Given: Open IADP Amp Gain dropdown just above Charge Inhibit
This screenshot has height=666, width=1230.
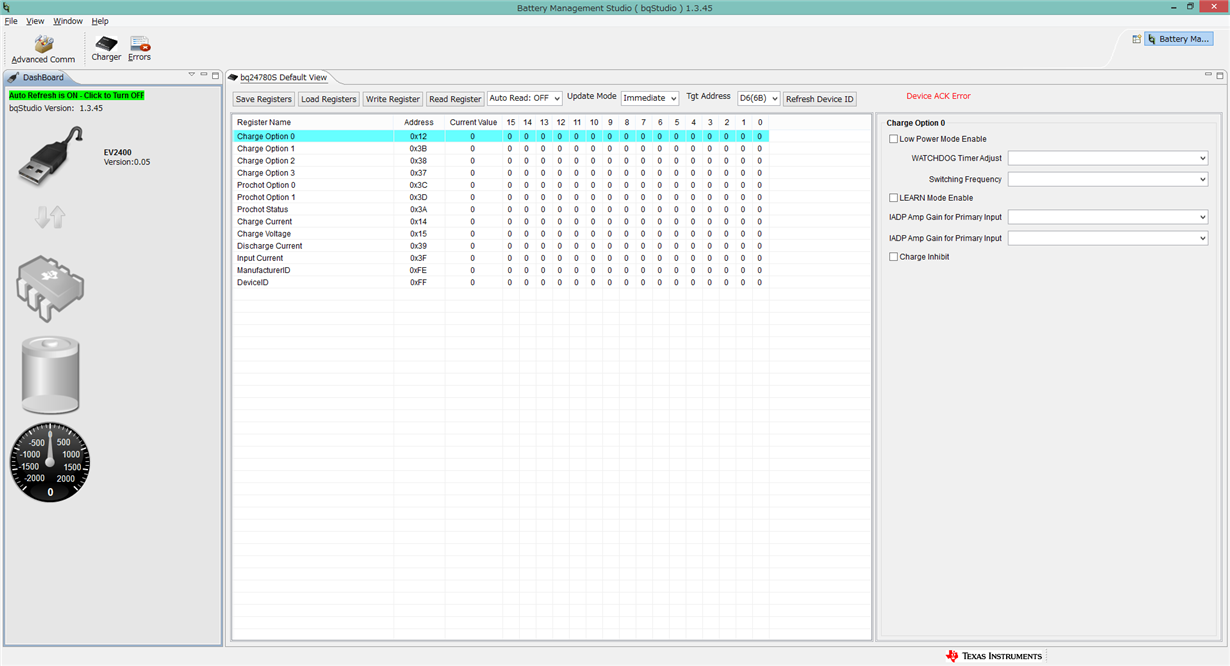Looking at the screenshot, I should (1108, 238).
